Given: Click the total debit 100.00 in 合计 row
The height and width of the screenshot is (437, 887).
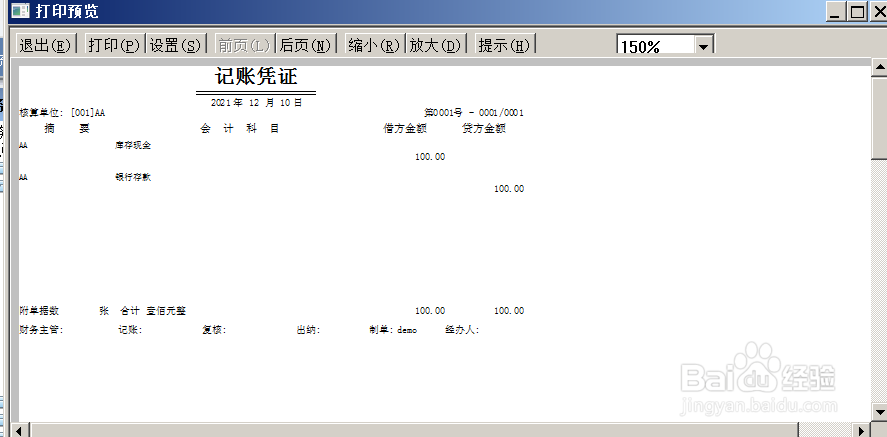Looking at the screenshot, I should coord(430,311).
